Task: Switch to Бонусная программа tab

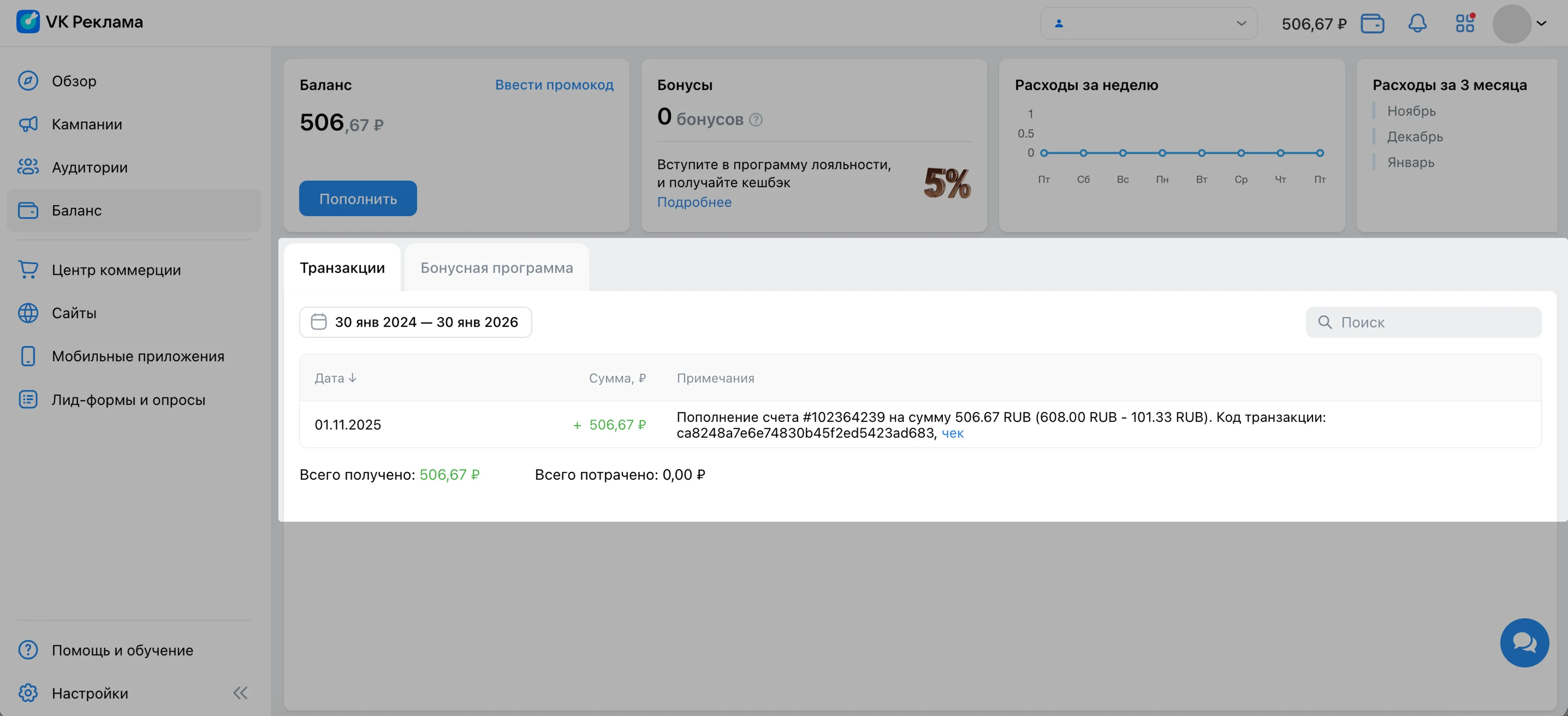Action: (496, 268)
